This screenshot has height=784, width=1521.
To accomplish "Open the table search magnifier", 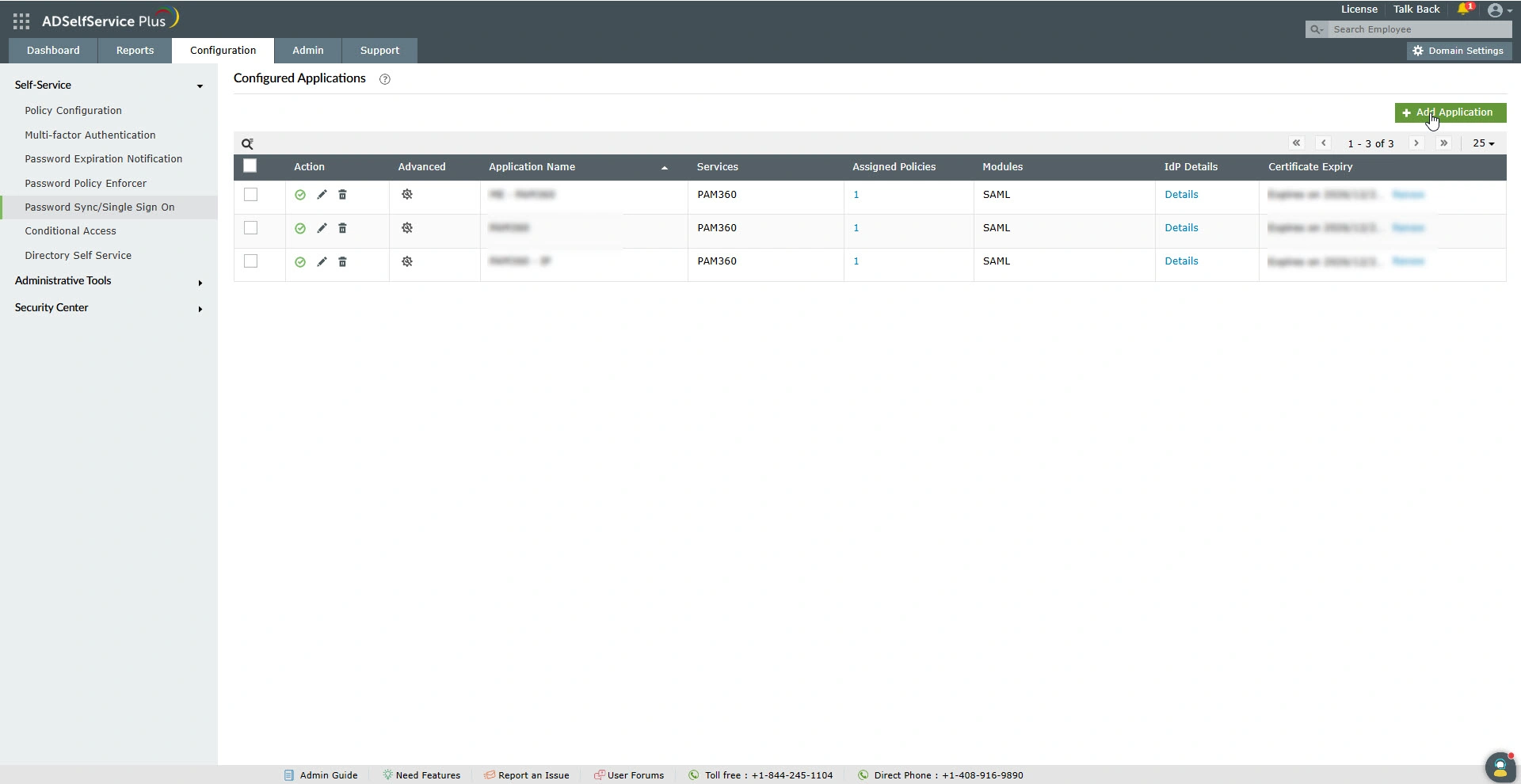I will 247,143.
